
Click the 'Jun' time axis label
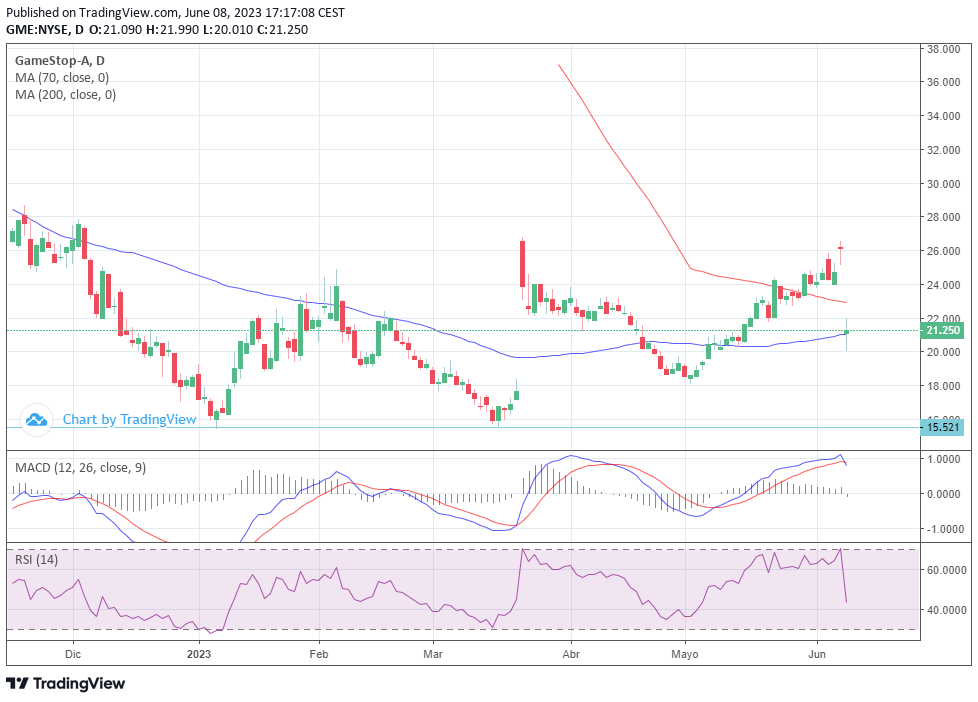[817, 654]
